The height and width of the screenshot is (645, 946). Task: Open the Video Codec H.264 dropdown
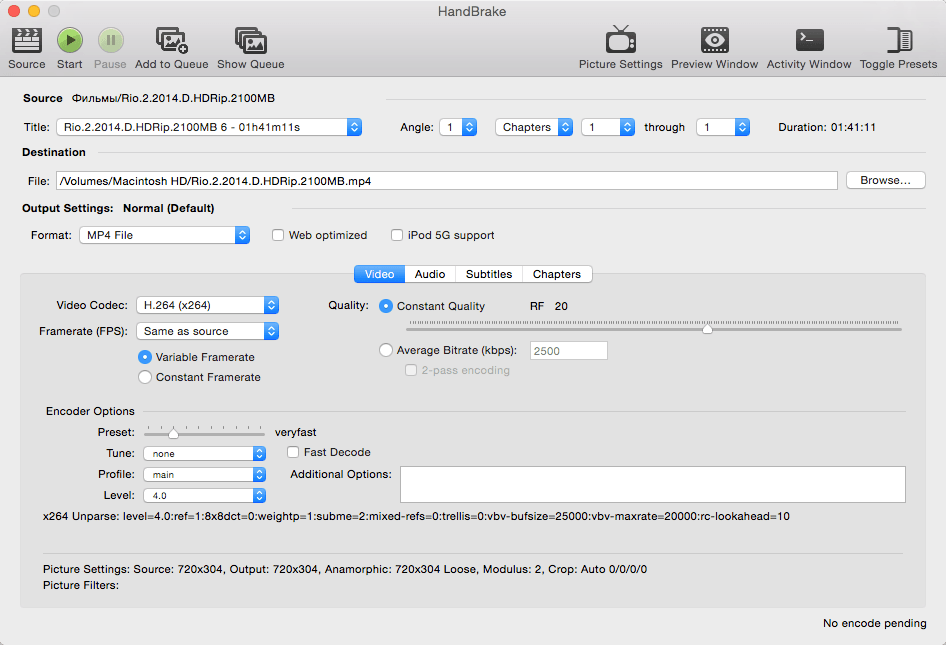click(x=207, y=305)
